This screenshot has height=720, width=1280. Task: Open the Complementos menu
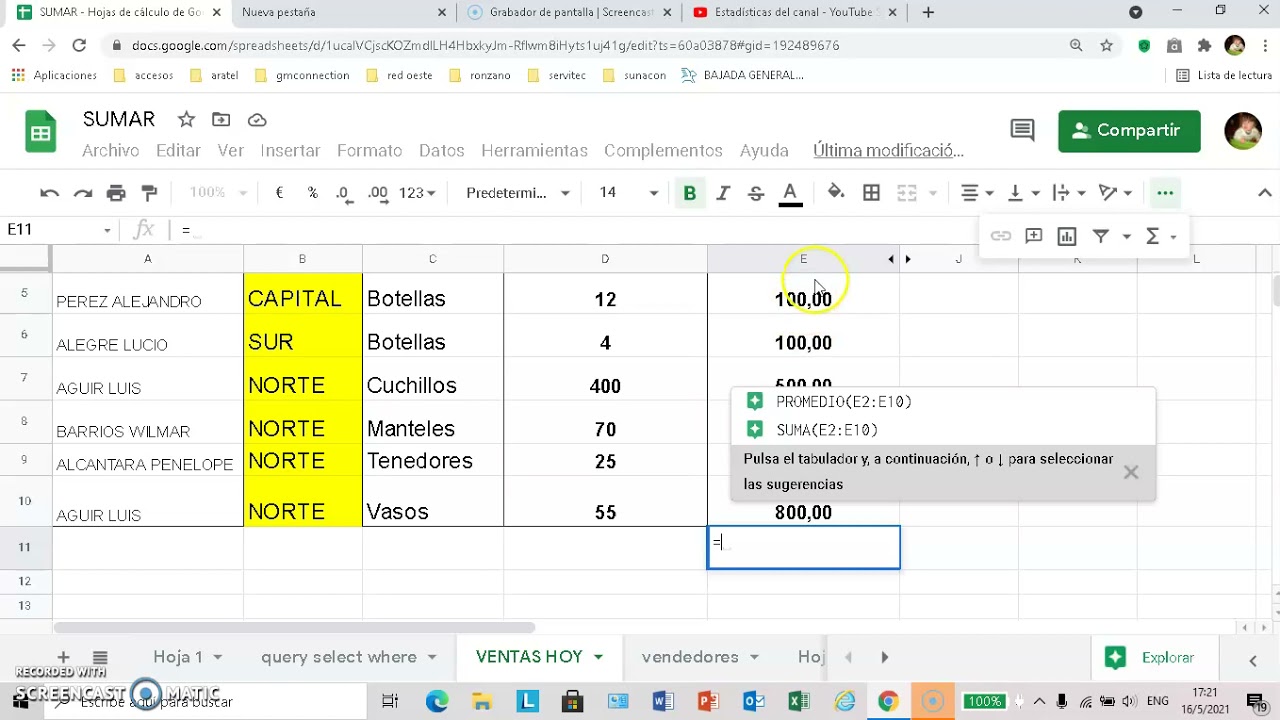(663, 150)
